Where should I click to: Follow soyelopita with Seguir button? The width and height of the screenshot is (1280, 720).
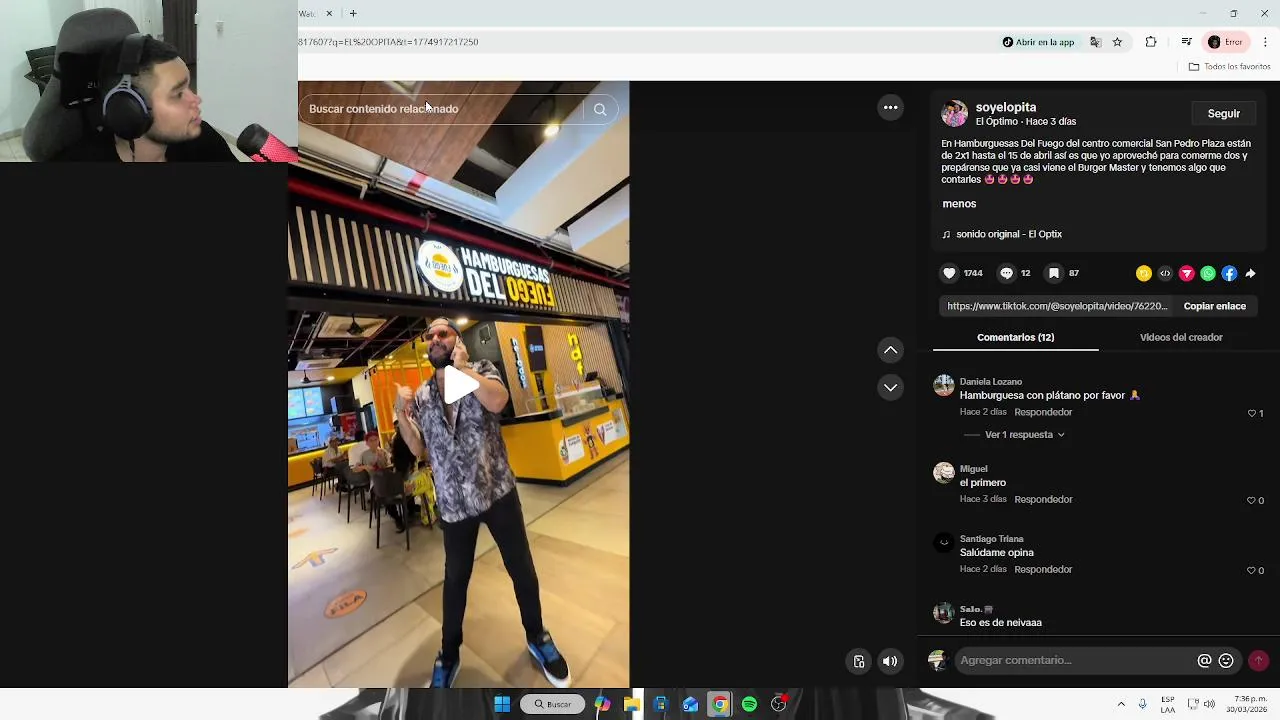(1223, 114)
